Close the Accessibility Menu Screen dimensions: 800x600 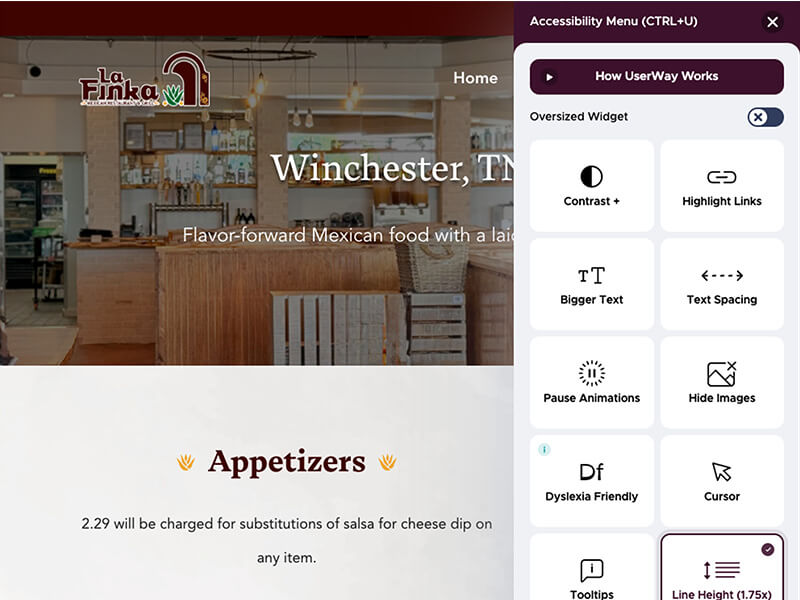[x=772, y=22]
